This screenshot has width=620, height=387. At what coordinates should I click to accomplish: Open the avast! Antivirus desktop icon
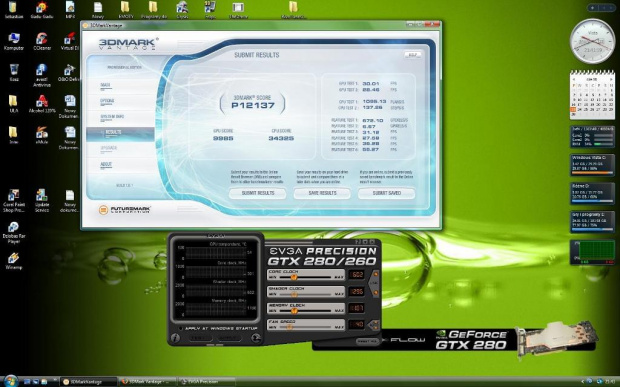pyautogui.click(x=42, y=75)
